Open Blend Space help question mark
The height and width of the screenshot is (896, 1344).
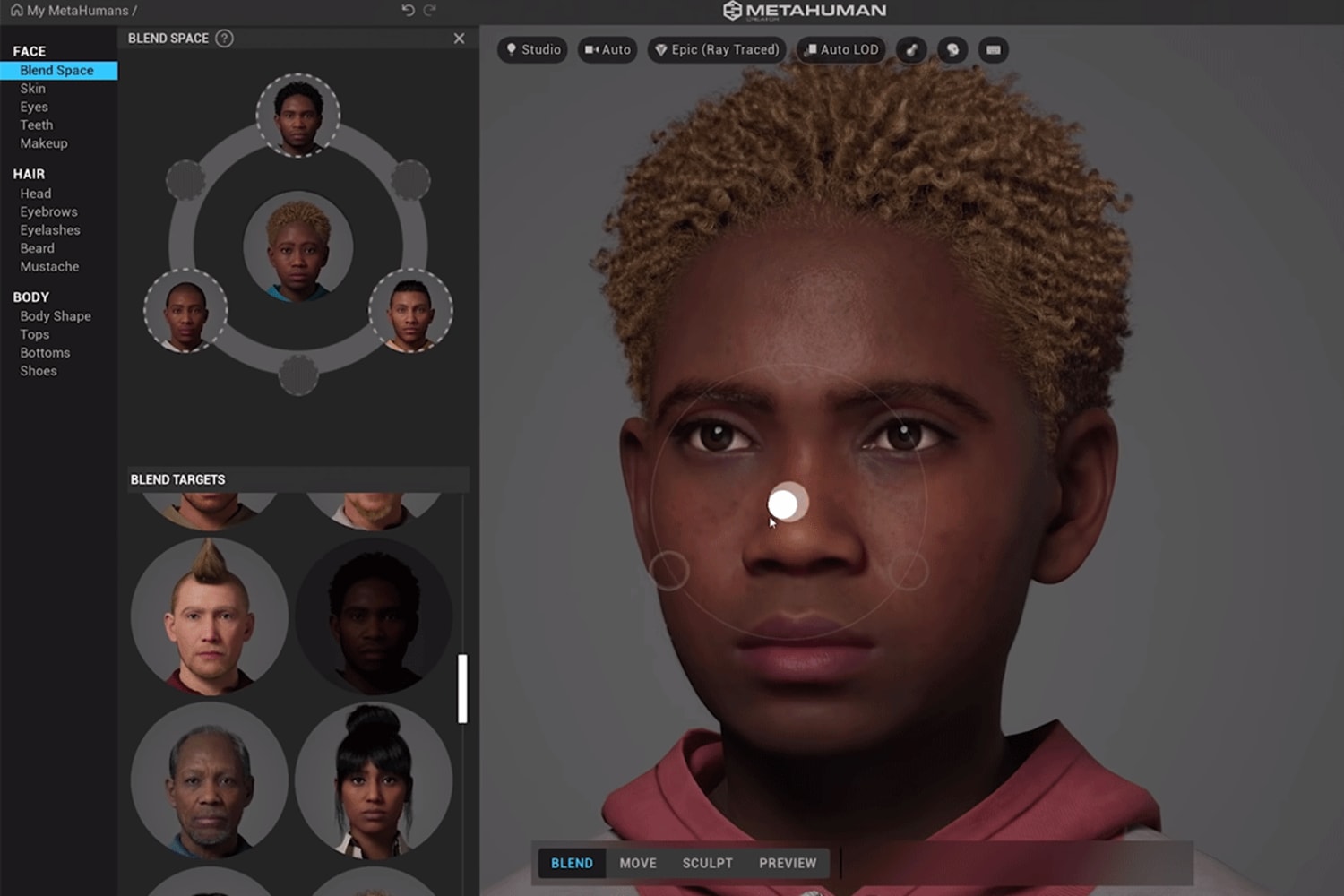coord(225,39)
